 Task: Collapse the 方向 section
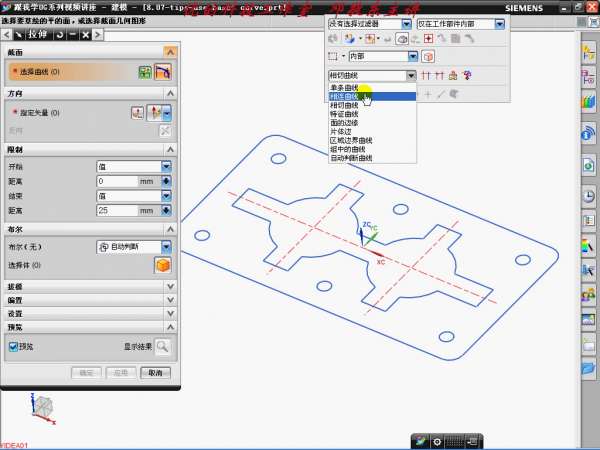[x=170, y=93]
